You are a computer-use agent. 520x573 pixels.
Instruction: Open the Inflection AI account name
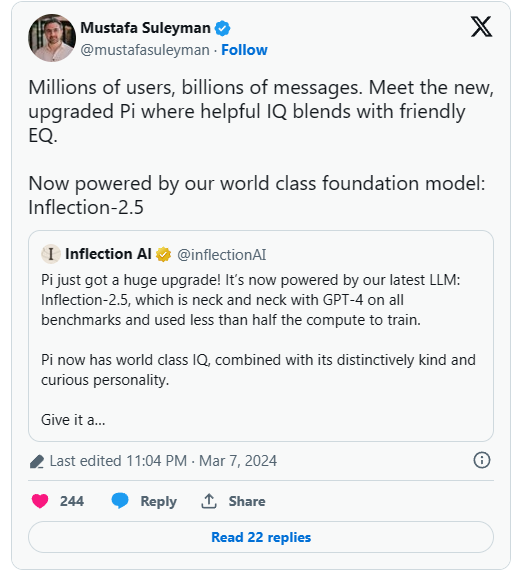(x=108, y=254)
